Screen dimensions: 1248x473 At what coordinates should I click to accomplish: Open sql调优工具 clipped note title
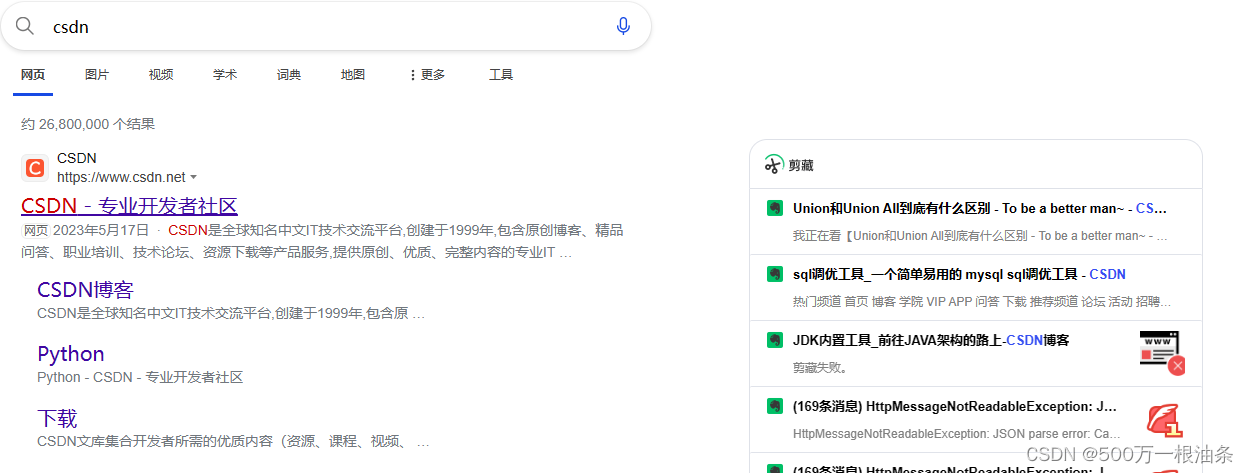tap(959, 274)
